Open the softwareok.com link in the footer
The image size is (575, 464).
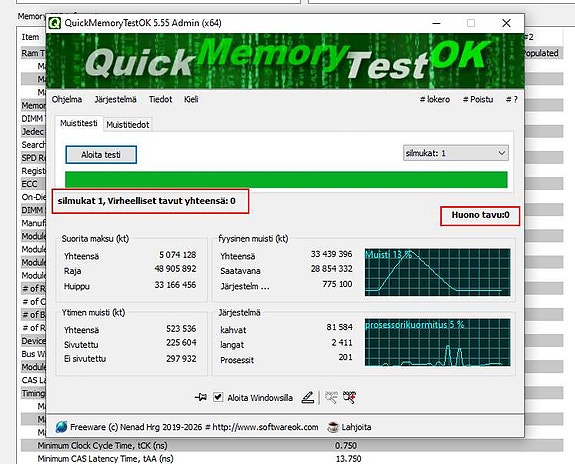click(265, 427)
